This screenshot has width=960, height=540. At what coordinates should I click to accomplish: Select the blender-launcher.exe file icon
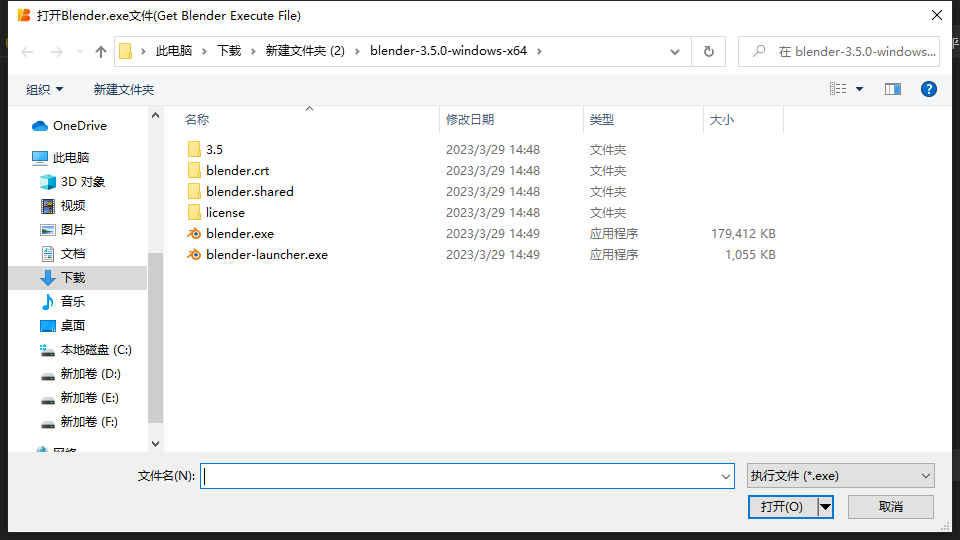194,255
